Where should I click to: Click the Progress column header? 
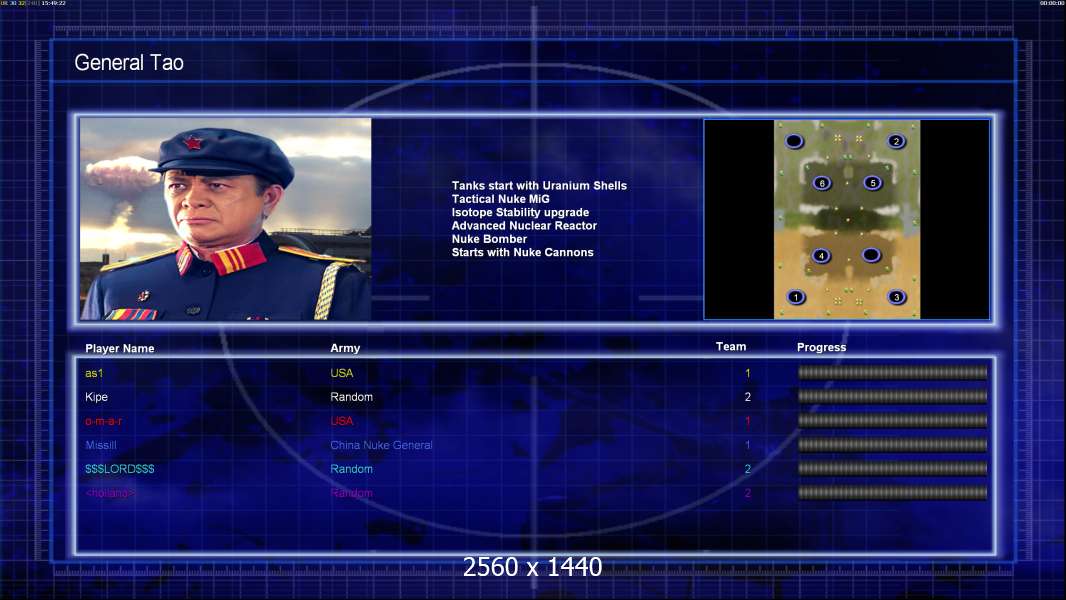821,347
